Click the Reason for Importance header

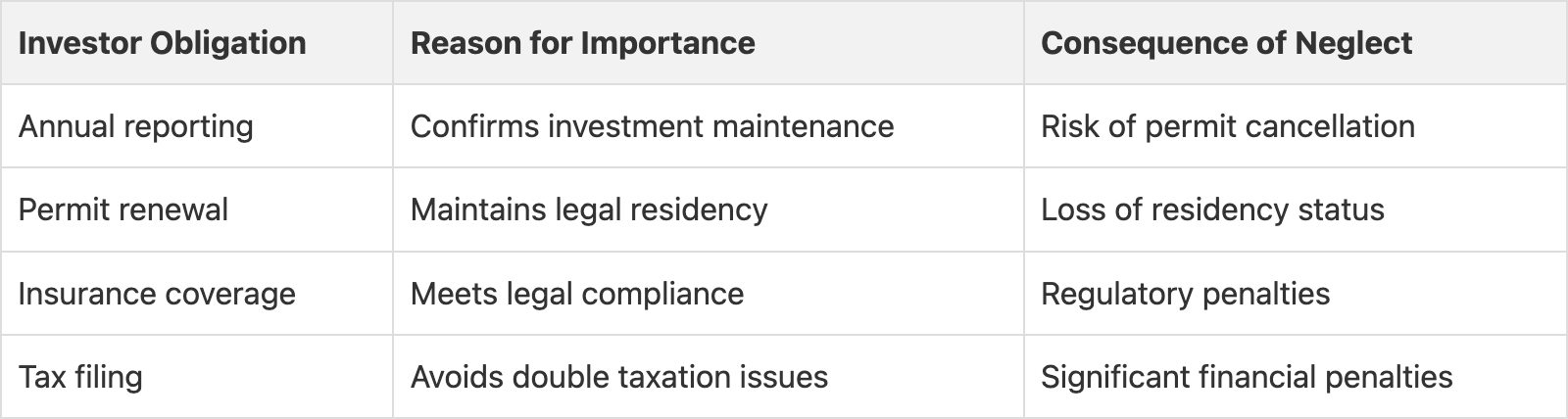pyautogui.click(x=582, y=43)
